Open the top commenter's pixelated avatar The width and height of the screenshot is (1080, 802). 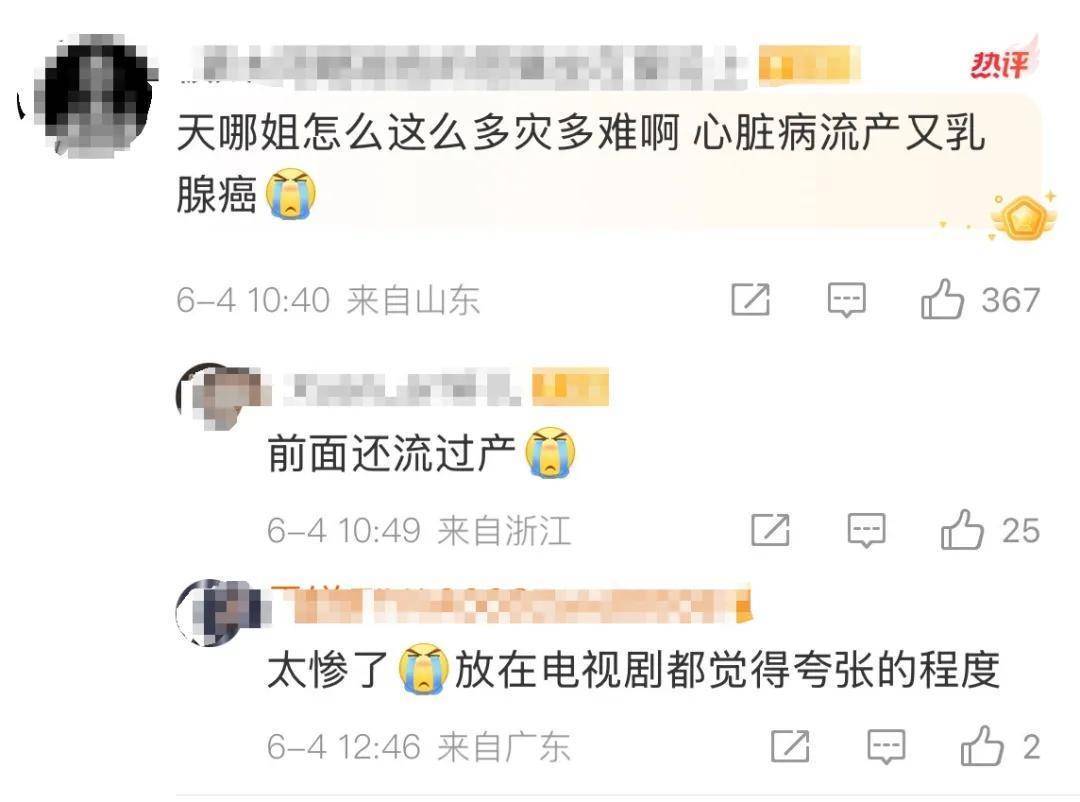click(x=95, y=95)
